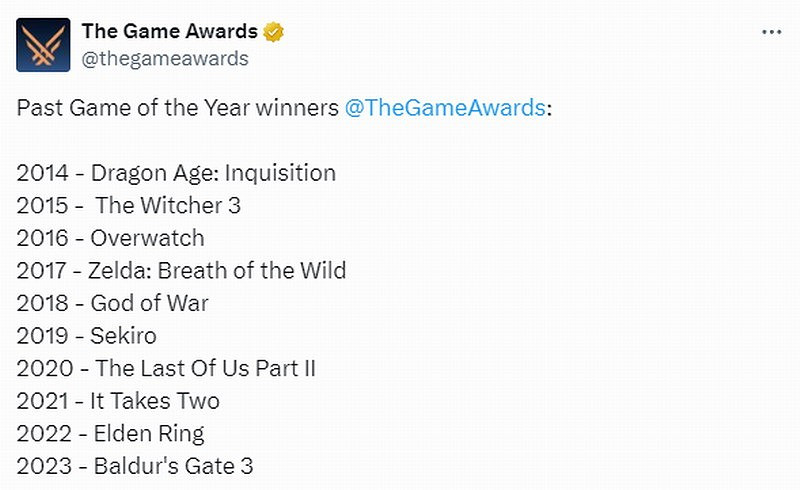Screen dimensions: 800x490
Task: Follow the blue @TheGameAwards mention link
Action: [x=445, y=109]
